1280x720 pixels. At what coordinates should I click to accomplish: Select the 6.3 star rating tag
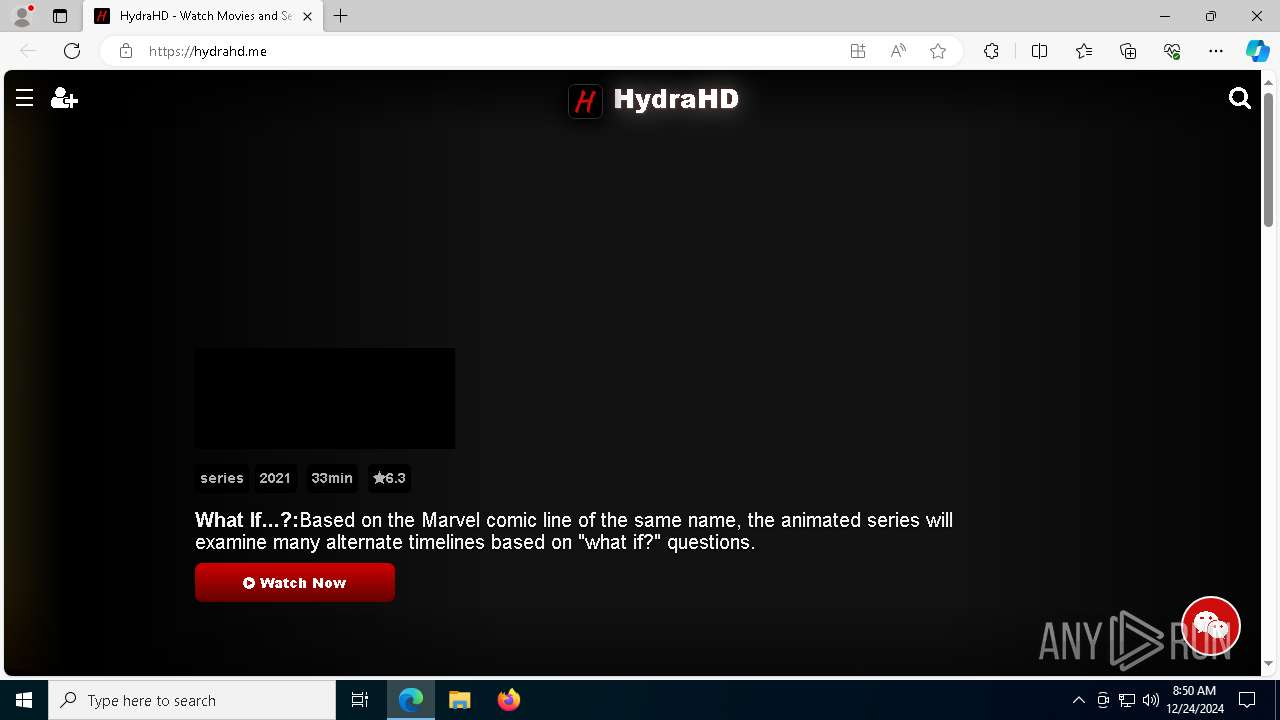[x=389, y=478]
